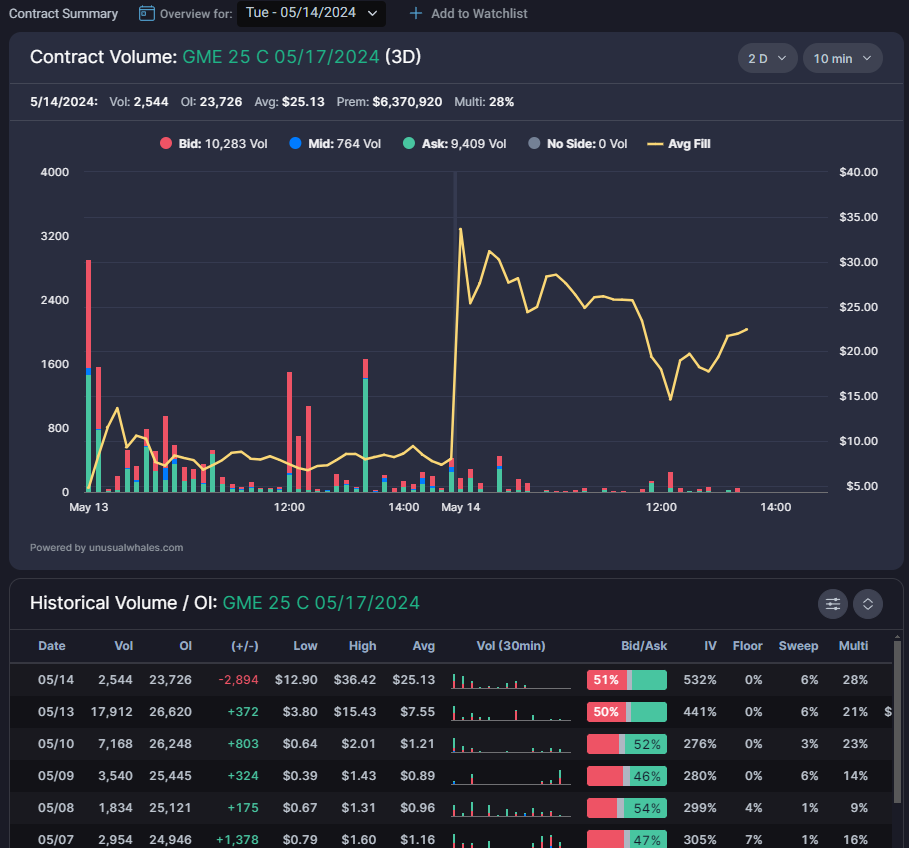Click the Powered by unusualwhales.com link
909x848 pixels.
pos(107,548)
